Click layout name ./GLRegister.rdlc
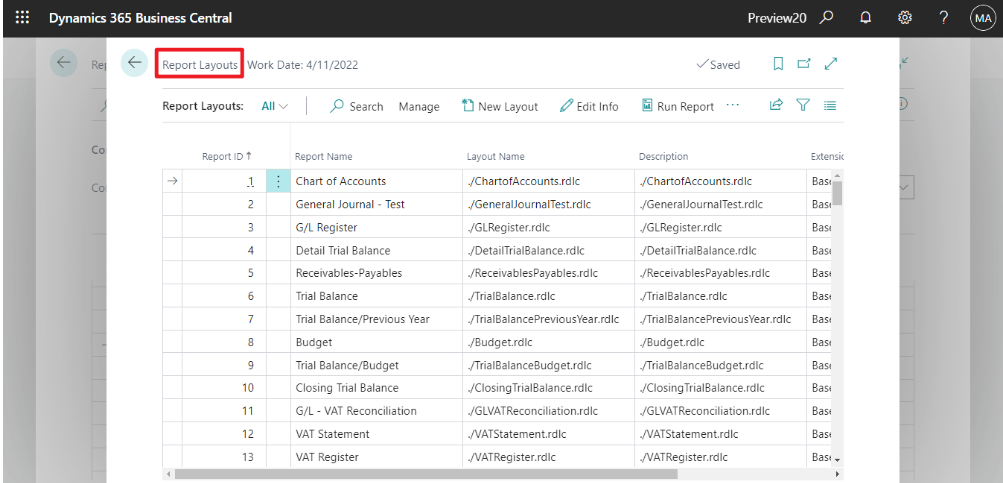 [509, 227]
